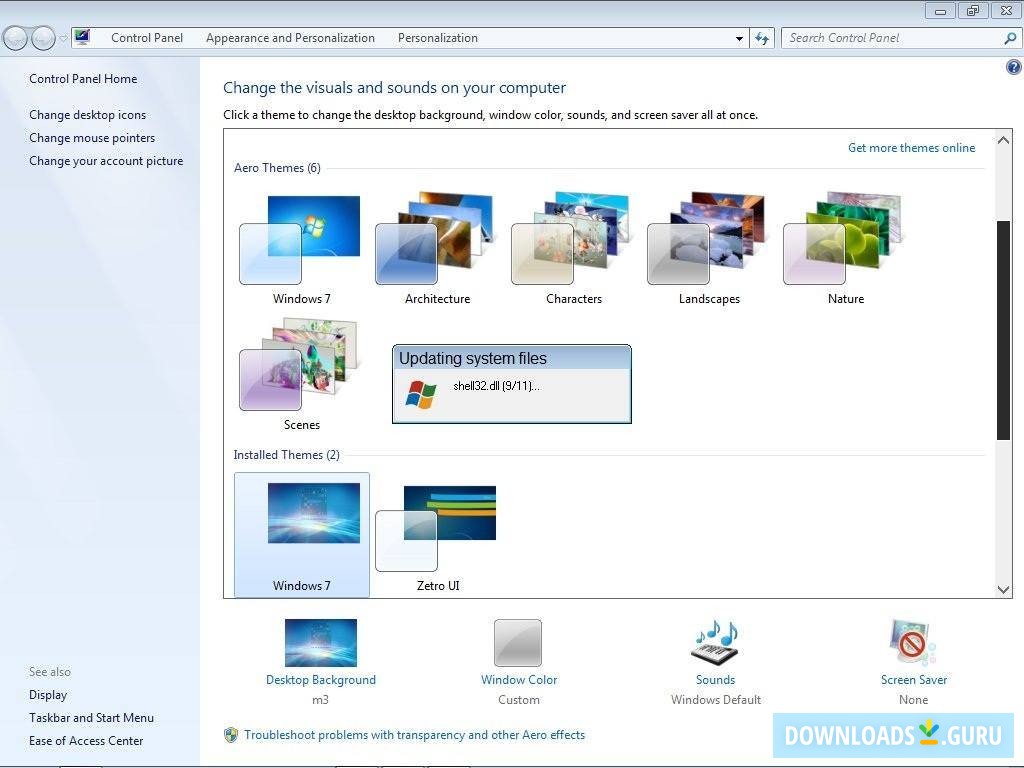Open Ease of Access Center
The width and height of the screenshot is (1024, 768).
86,740
